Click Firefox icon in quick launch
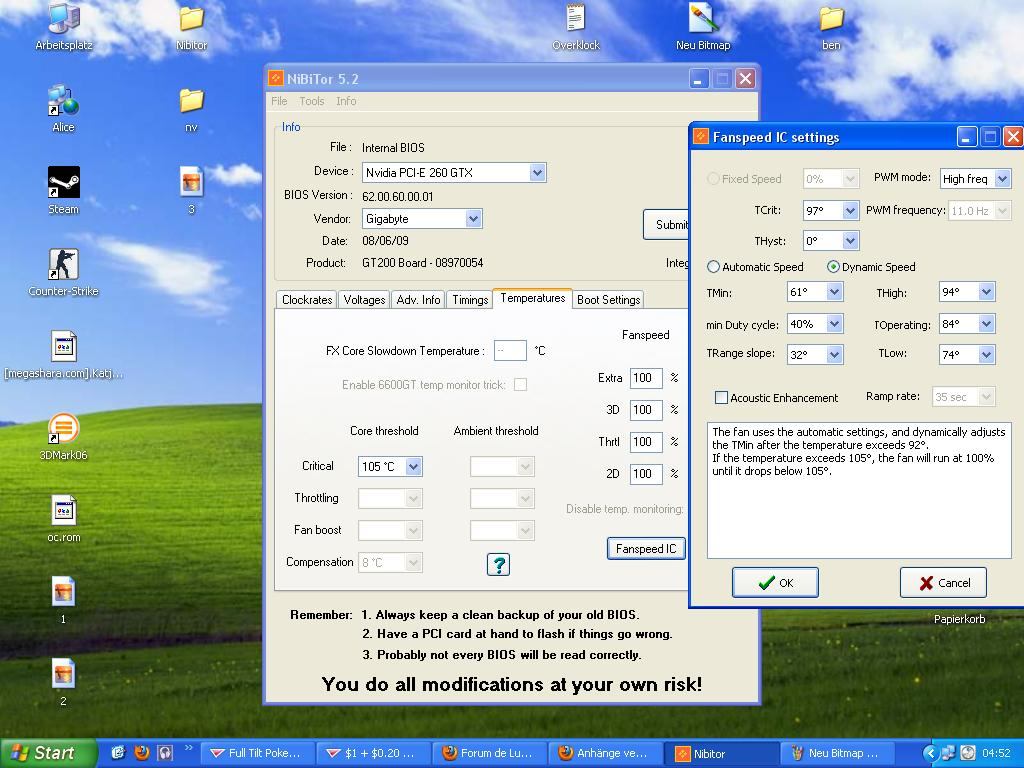 pyautogui.click(x=141, y=753)
